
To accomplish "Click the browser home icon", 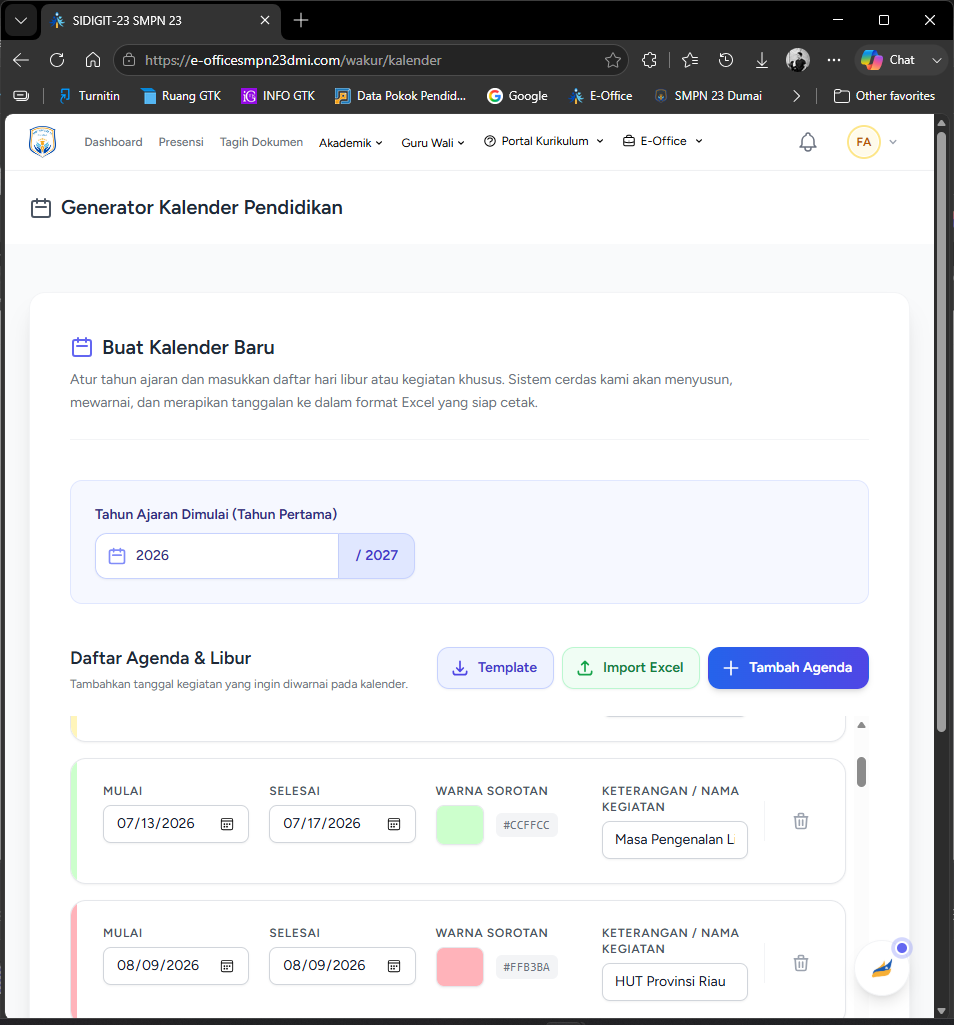I will click(x=93, y=60).
